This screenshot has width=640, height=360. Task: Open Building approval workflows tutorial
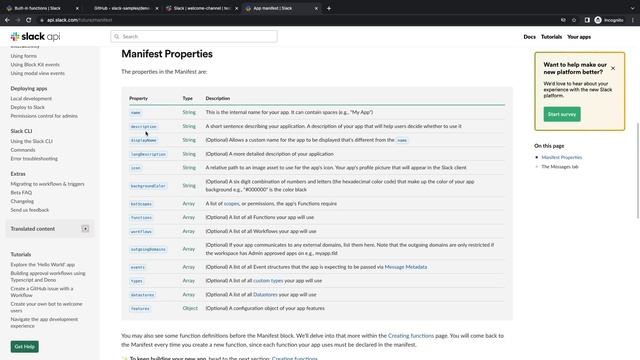[x=48, y=276]
